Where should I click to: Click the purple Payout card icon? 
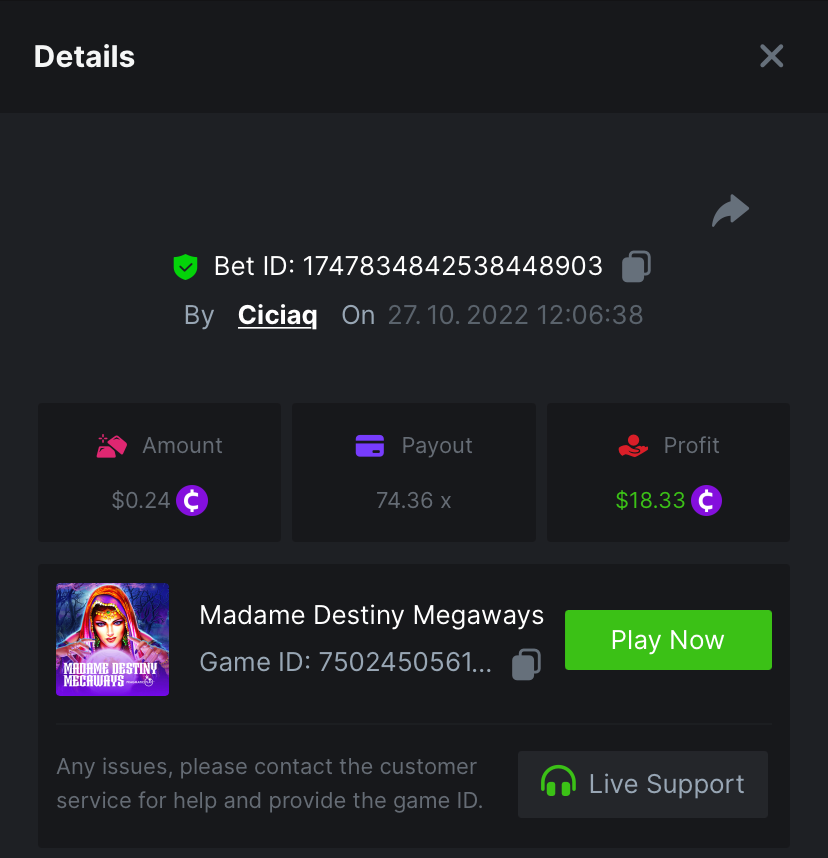(x=370, y=446)
